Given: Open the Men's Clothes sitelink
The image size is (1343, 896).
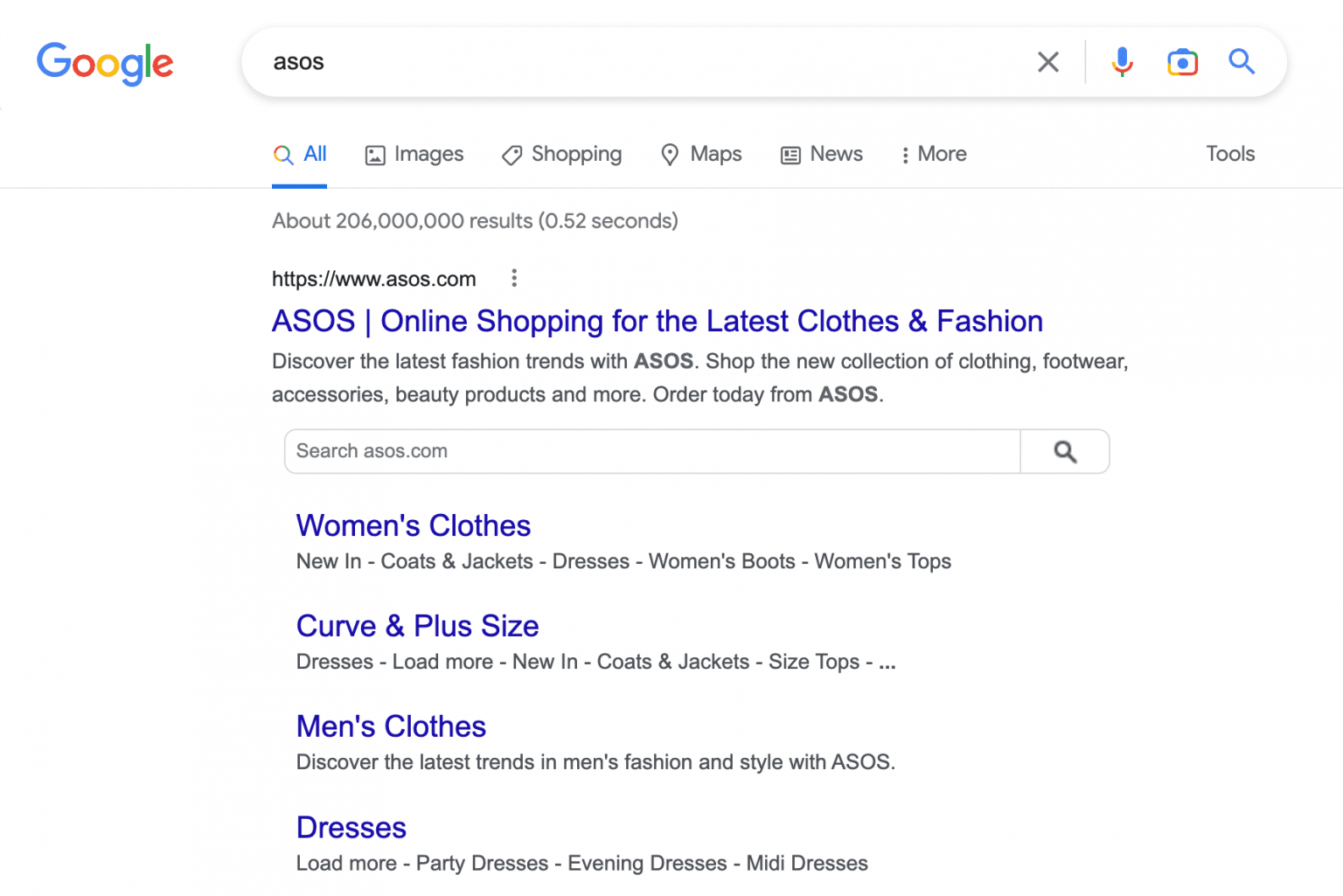Looking at the screenshot, I should coord(391,726).
